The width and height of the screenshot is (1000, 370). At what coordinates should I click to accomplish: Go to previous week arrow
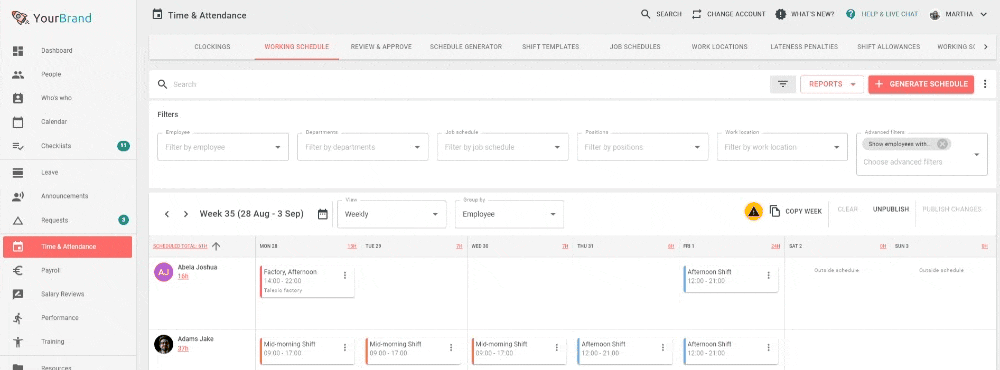coord(167,214)
